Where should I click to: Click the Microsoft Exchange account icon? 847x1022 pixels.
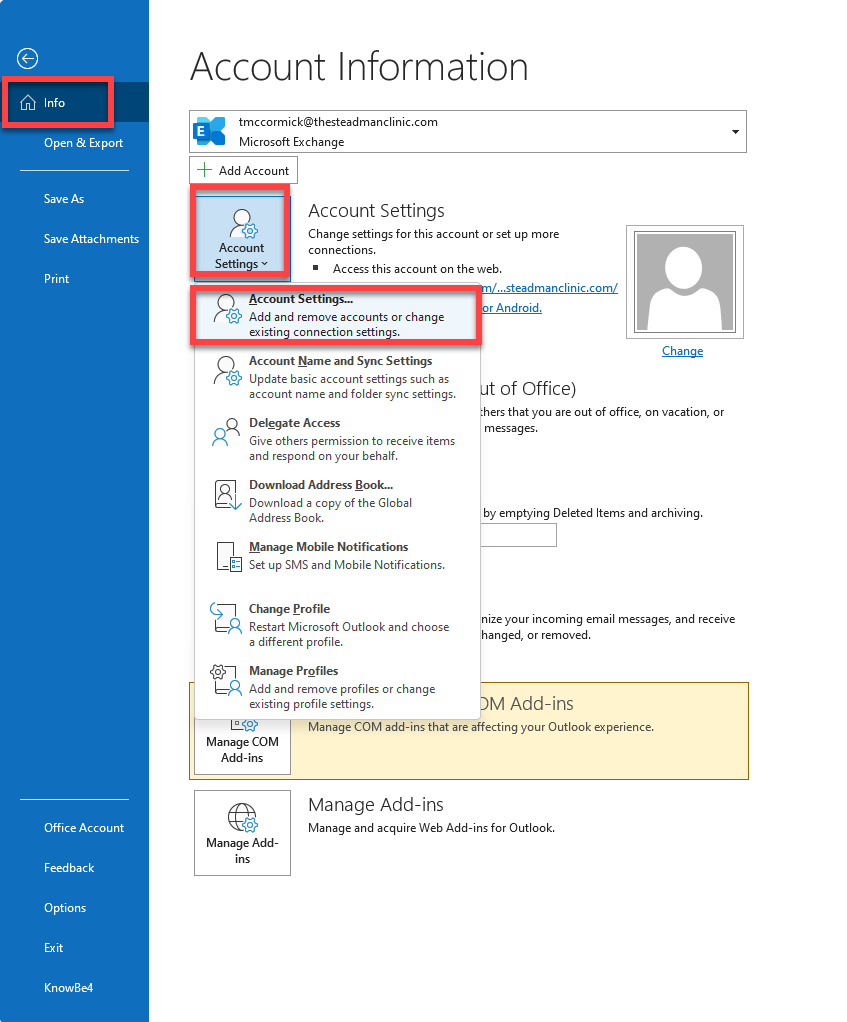pos(210,132)
